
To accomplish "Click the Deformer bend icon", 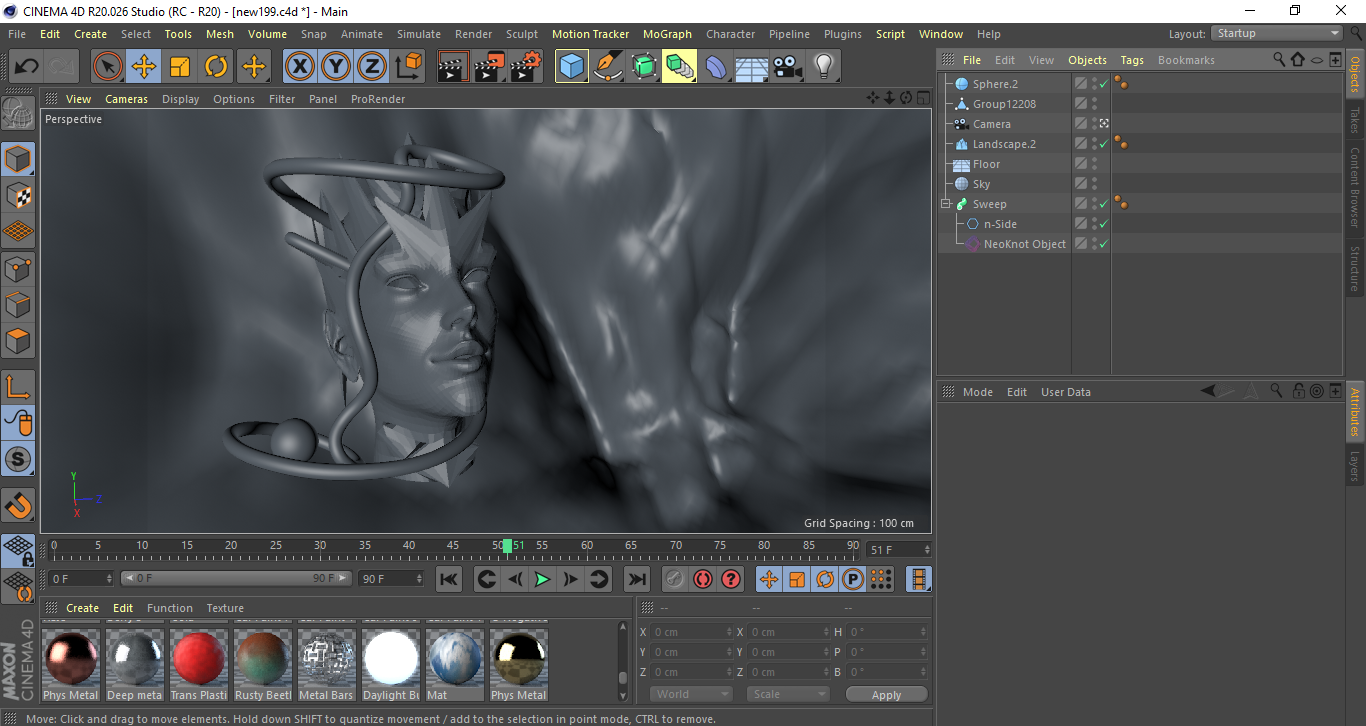I will tap(716, 67).
